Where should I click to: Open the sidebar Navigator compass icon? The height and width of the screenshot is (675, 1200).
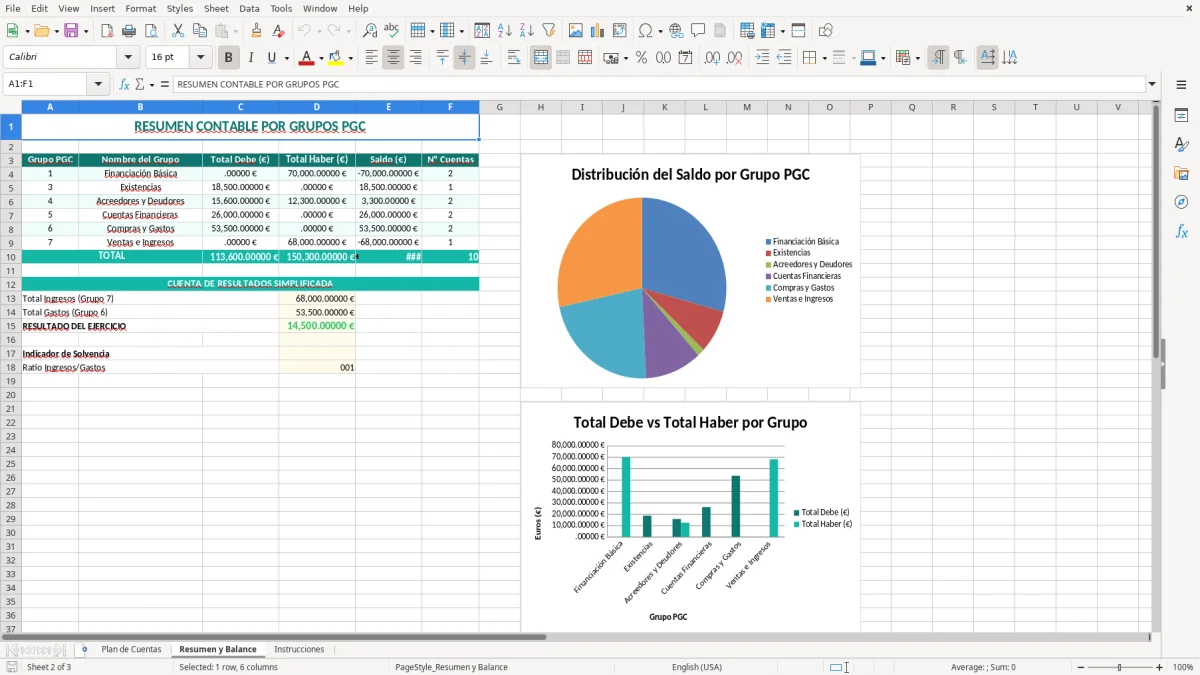tap(1181, 202)
